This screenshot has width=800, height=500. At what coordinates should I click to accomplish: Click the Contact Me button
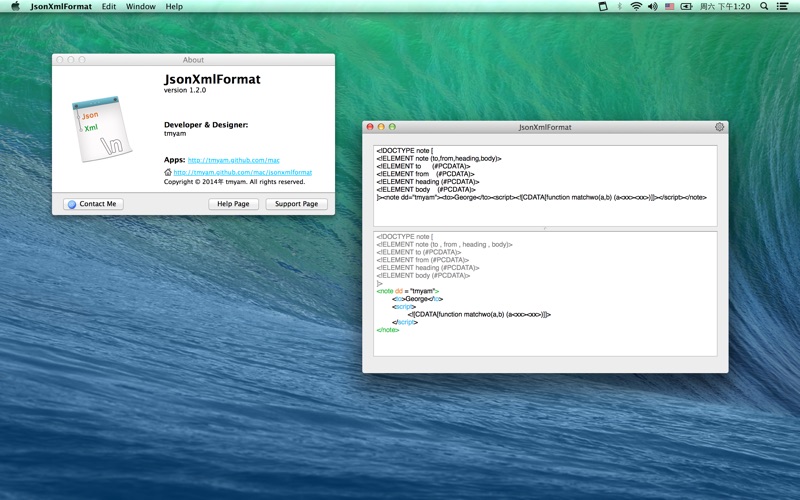pos(93,204)
